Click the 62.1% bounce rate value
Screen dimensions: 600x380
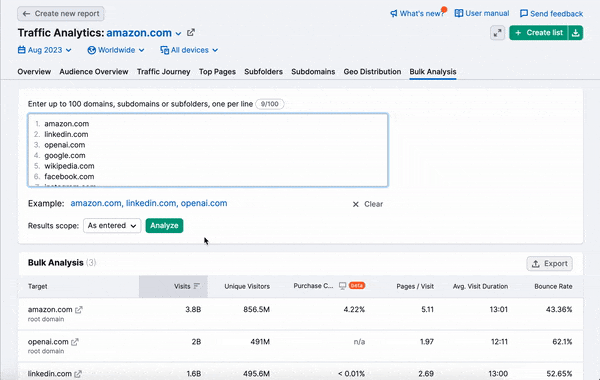click(562, 342)
